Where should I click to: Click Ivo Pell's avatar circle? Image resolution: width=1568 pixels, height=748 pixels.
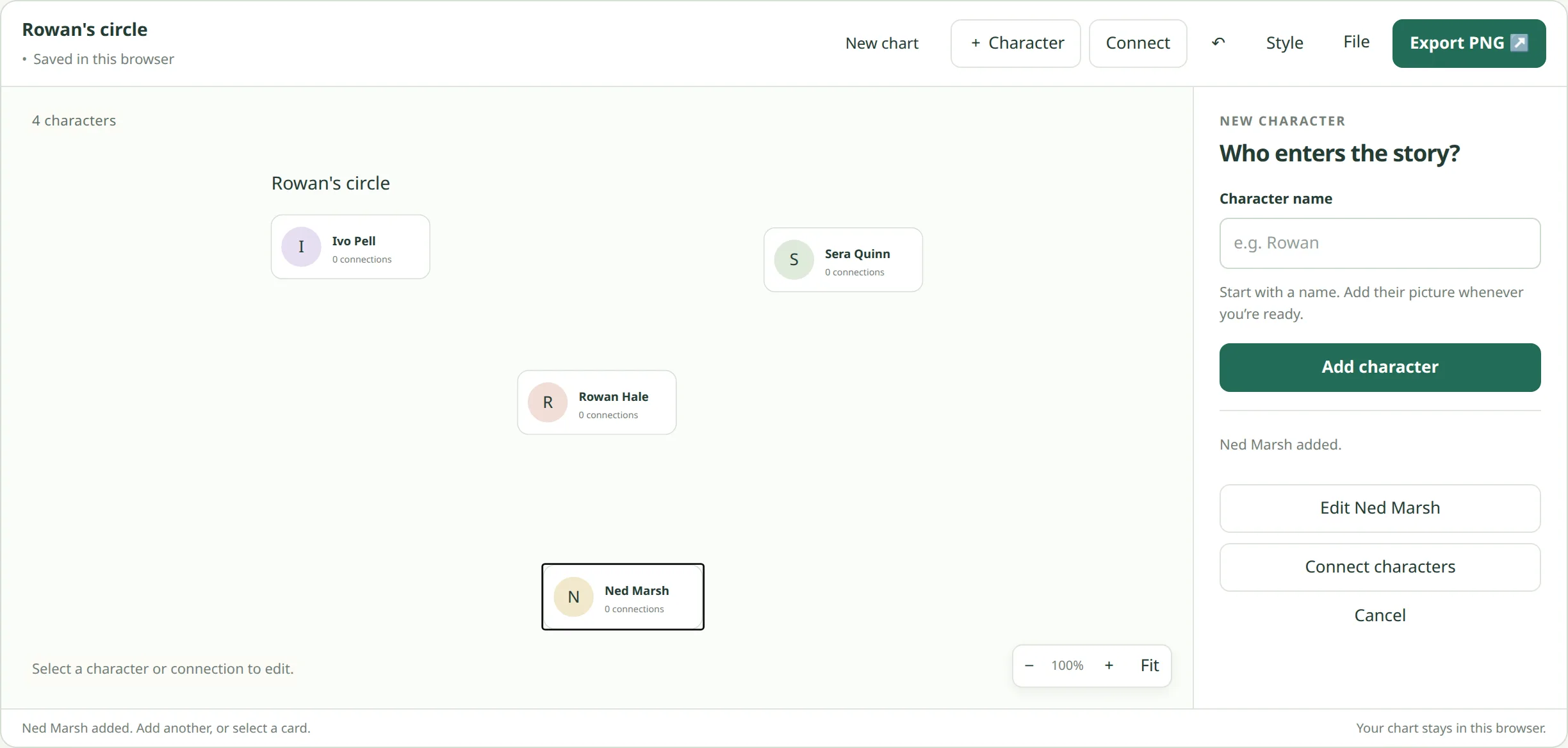[x=301, y=247]
